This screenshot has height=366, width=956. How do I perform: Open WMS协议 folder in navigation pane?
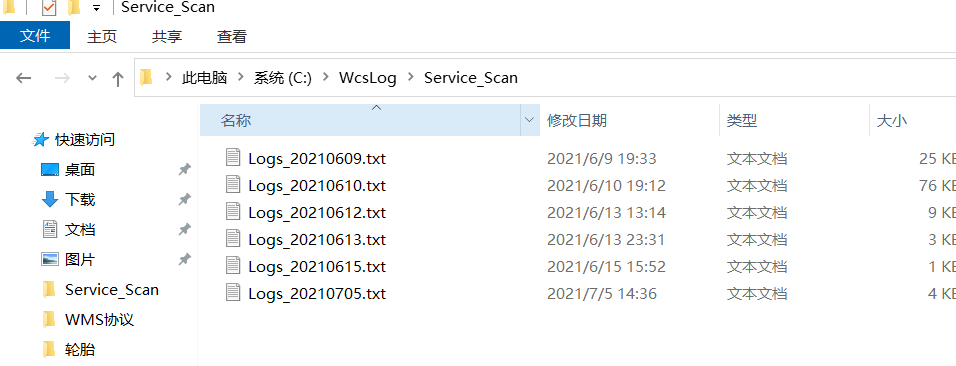pos(99,320)
